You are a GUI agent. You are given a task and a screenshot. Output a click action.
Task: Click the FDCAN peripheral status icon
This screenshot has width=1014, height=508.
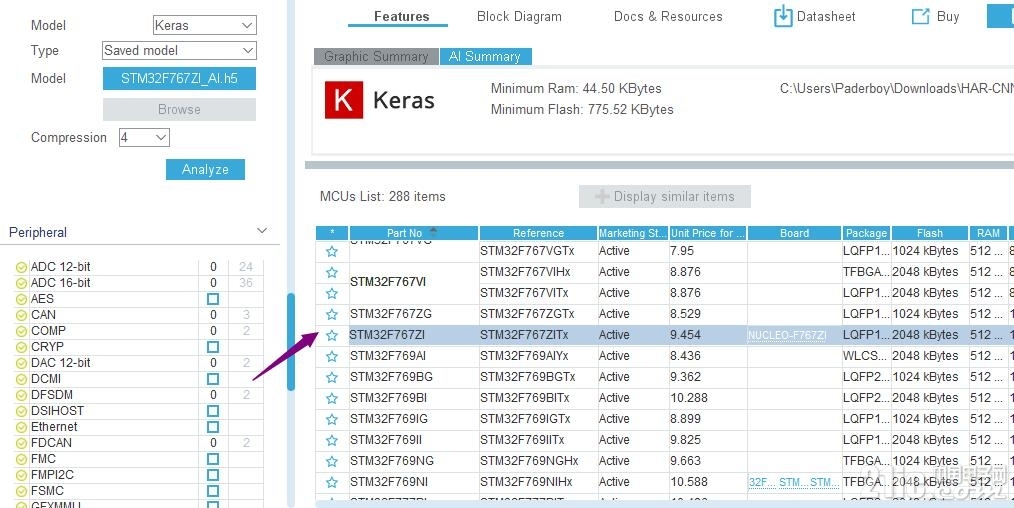(21, 443)
